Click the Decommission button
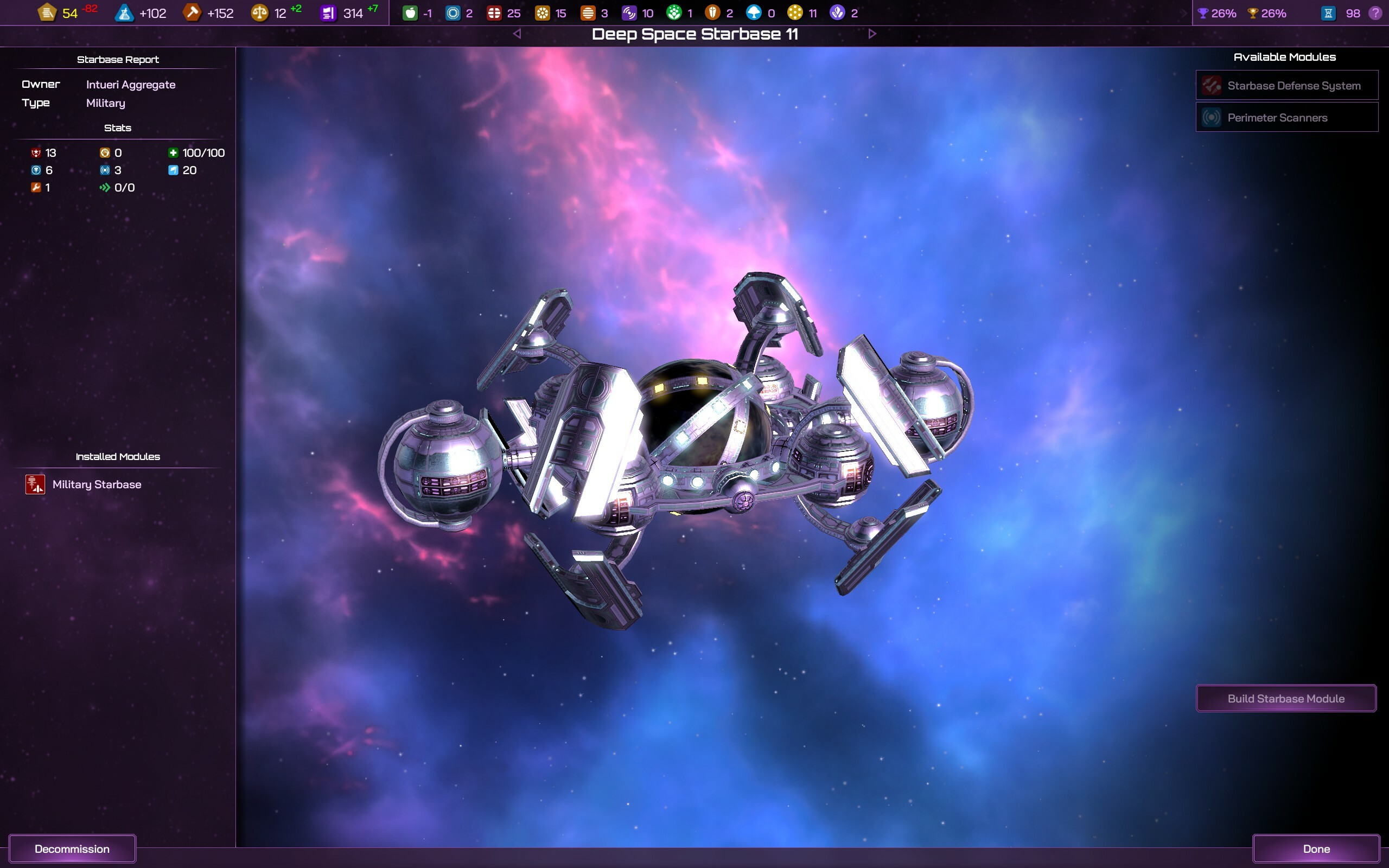Screen dimensions: 1389x868 point(72,848)
